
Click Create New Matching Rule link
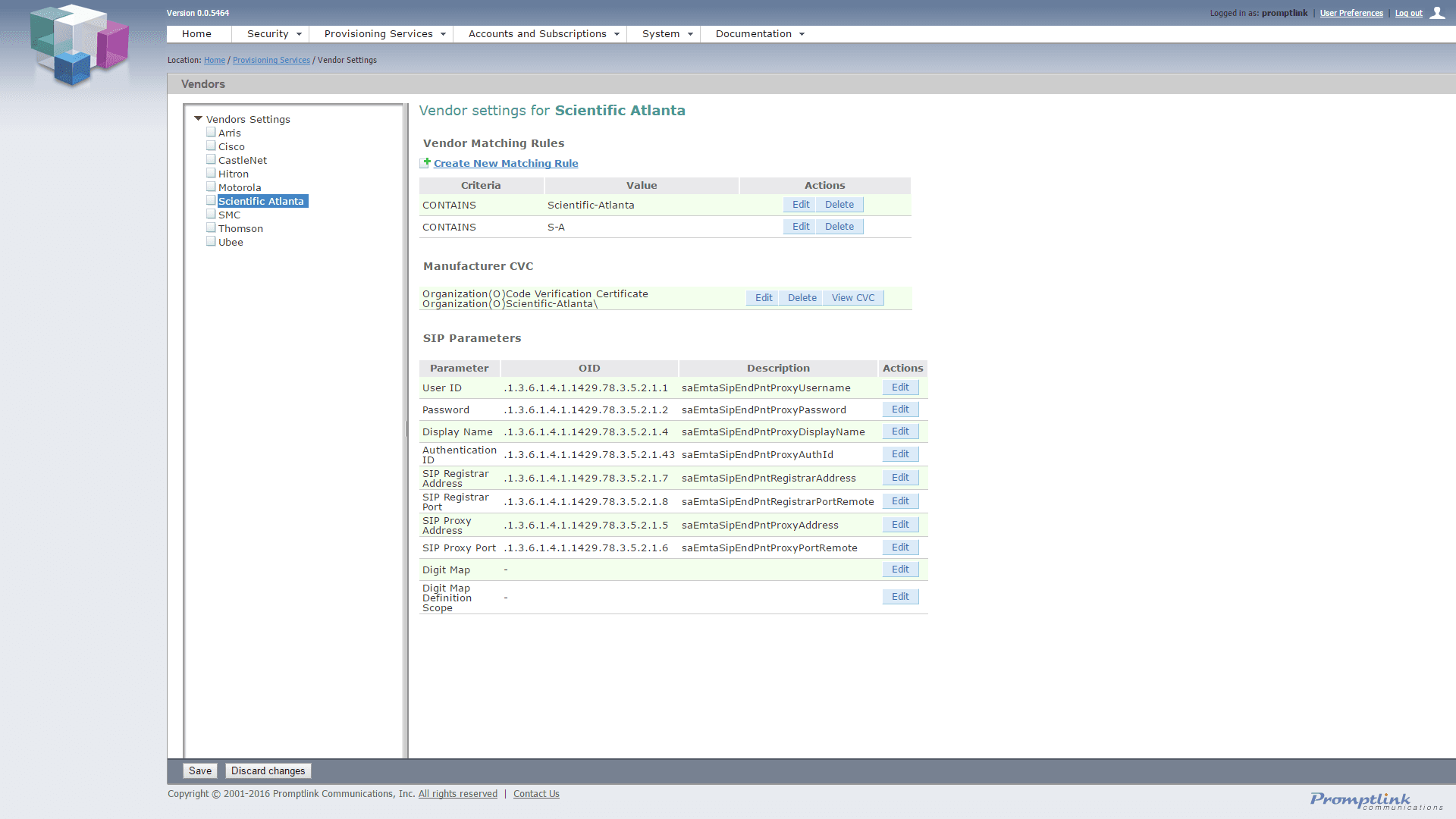(x=506, y=163)
